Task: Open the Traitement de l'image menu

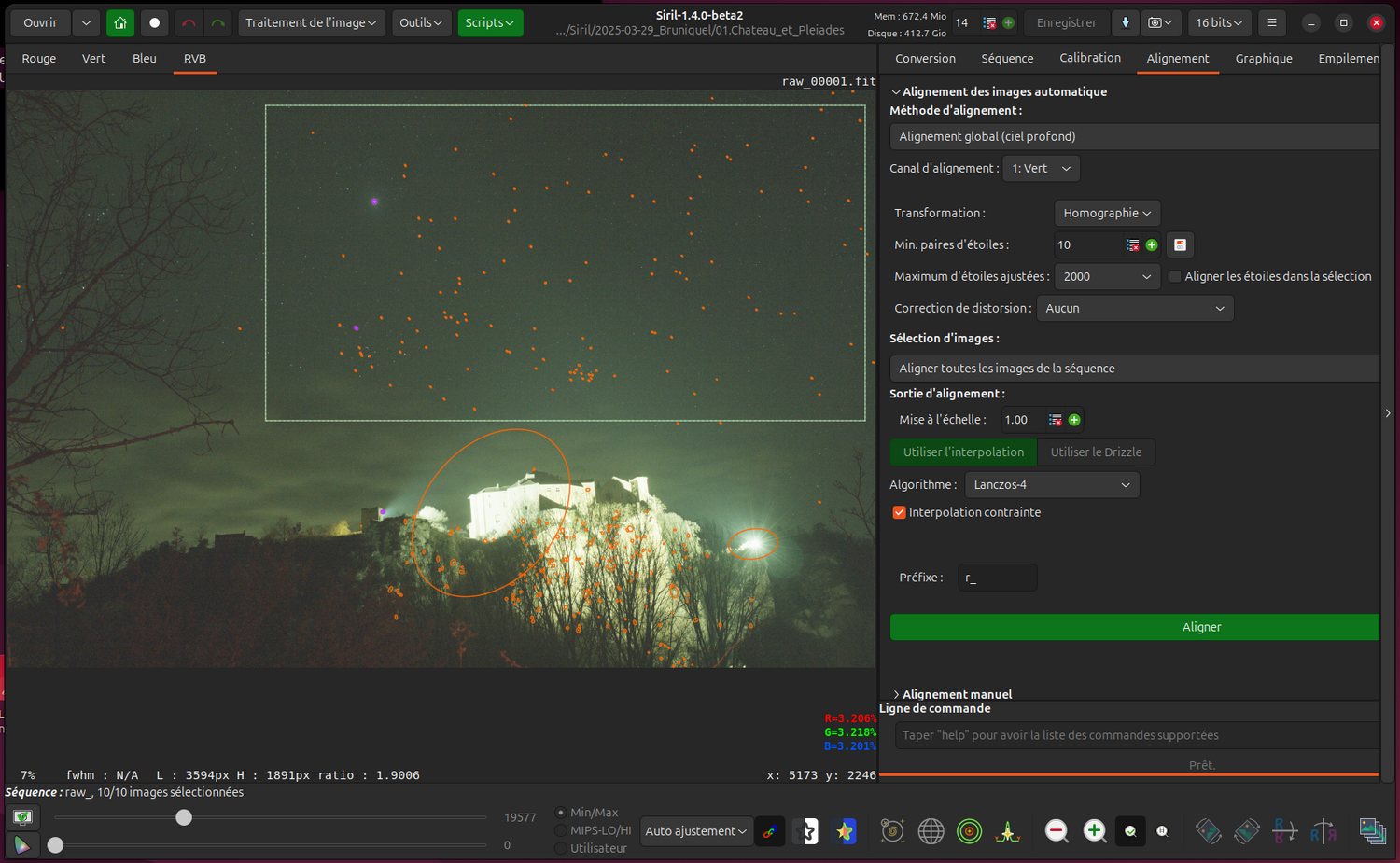Action: click(311, 22)
